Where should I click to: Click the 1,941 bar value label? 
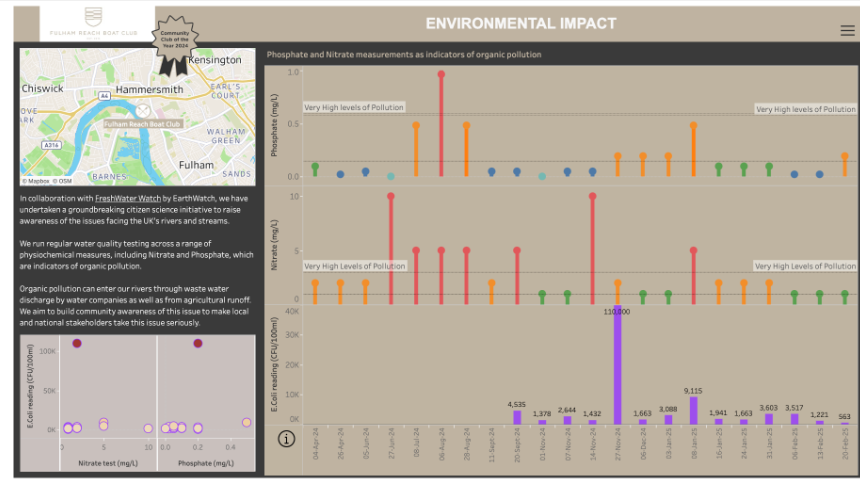pyautogui.click(x=718, y=413)
